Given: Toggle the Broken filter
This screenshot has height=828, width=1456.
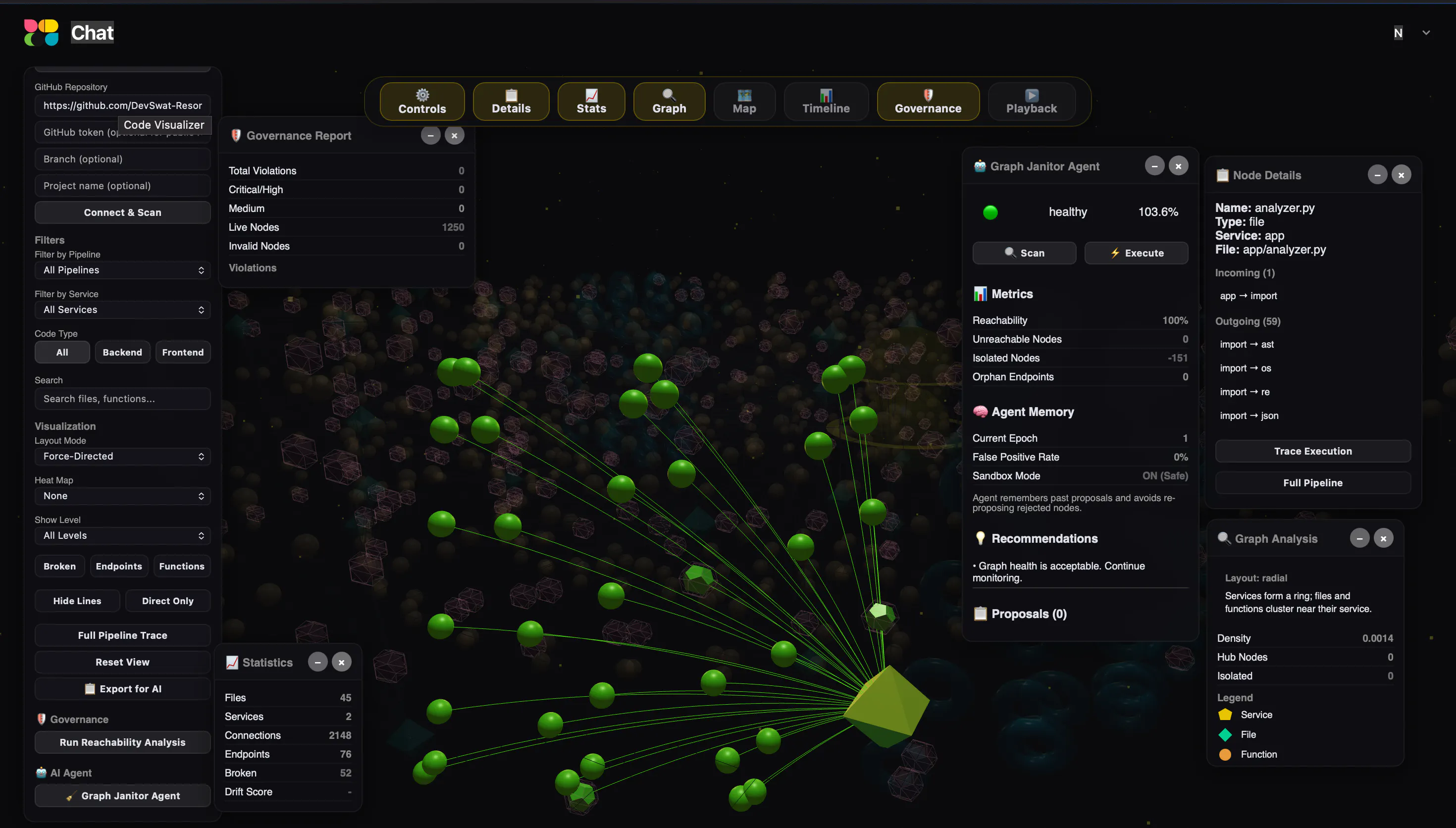Looking at the screenshot, I should point(59,567).
